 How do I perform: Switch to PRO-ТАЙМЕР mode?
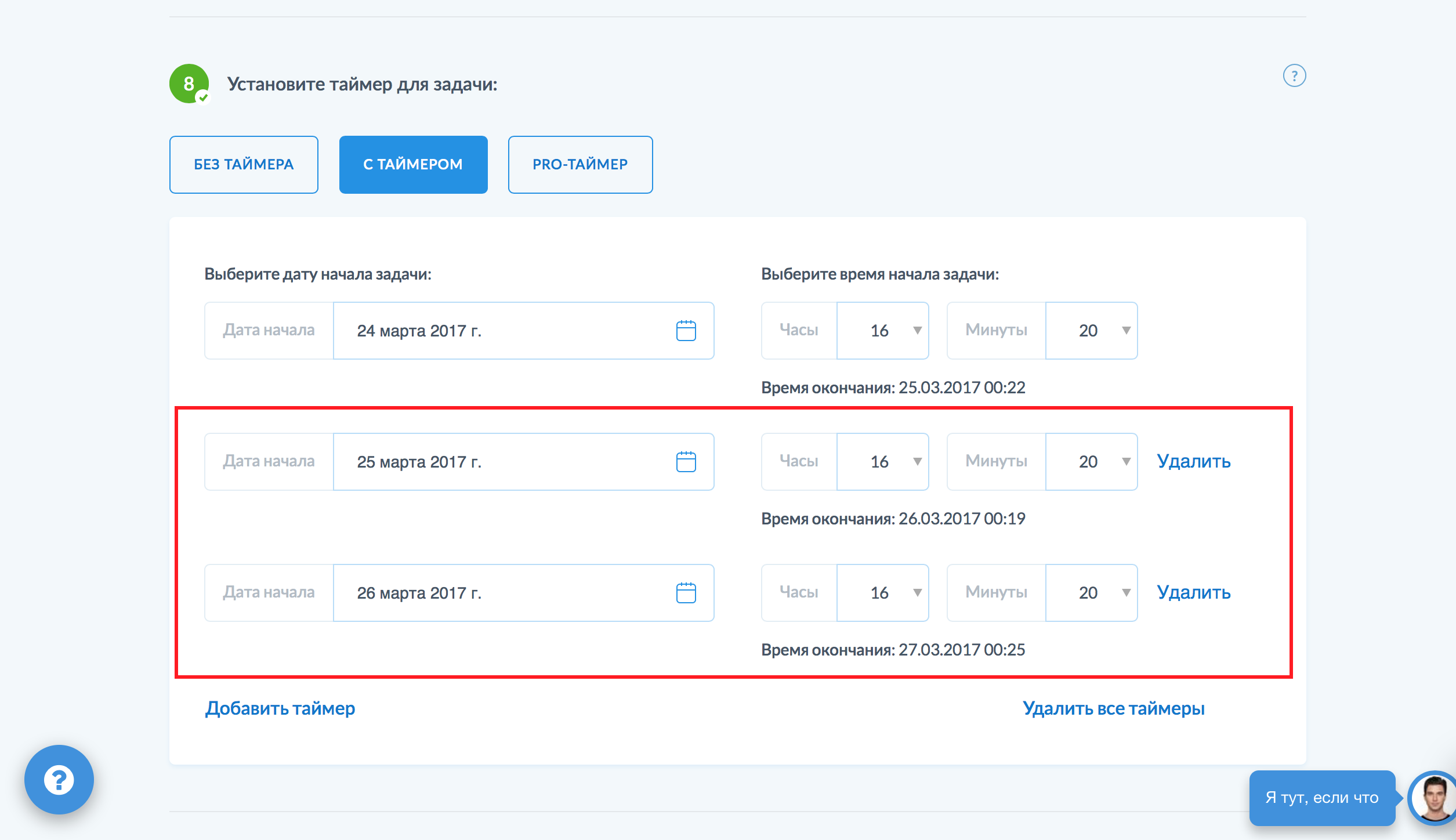[x=580, y=165]
